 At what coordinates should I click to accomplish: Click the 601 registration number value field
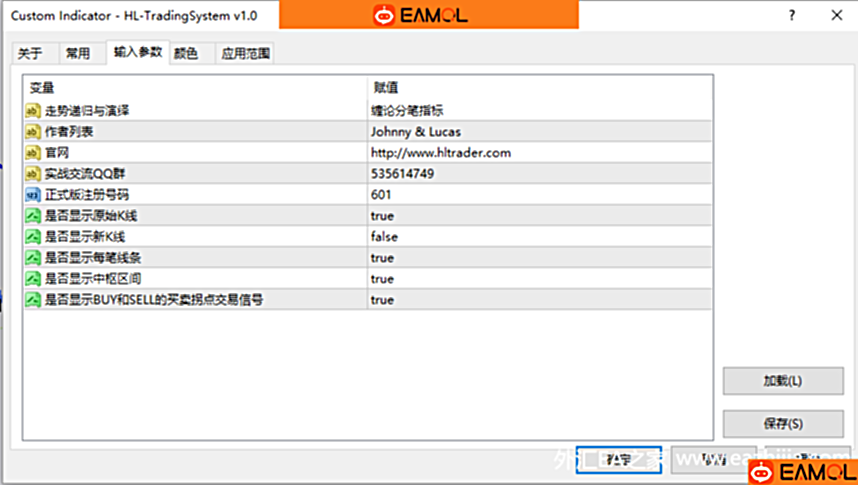pyautogui.click(x=381, y=195)
